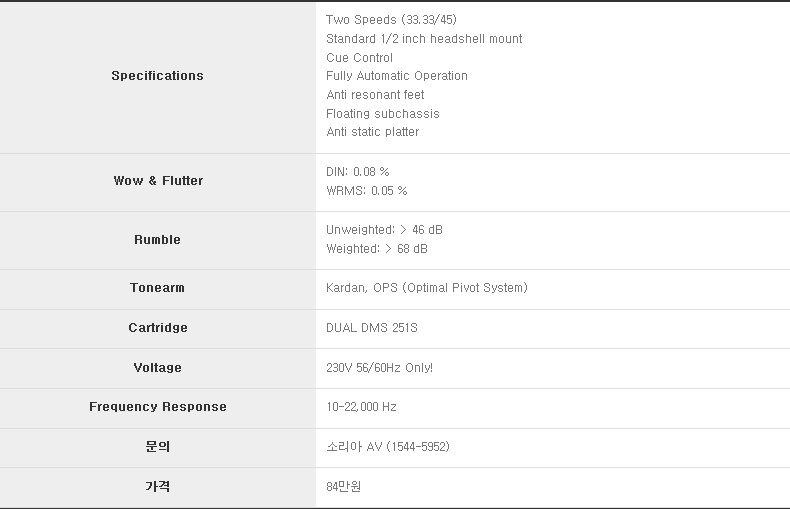Click the Two Speeds (33.33/45) text

391,20
